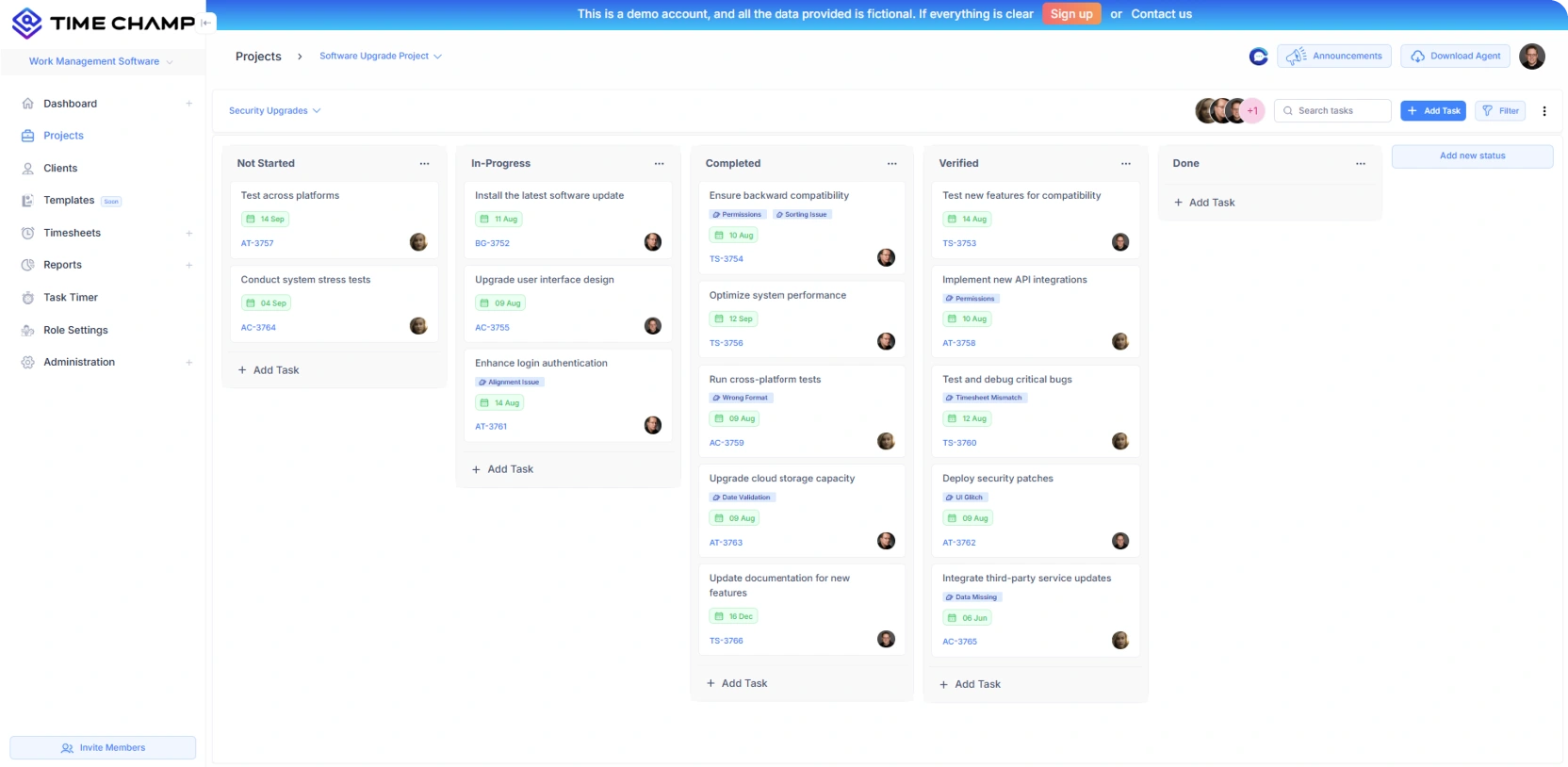This screenshot has height=767, width=1568.
Task: Open the Software Upgrade Project dropdown
Action: tap(381, 57)
